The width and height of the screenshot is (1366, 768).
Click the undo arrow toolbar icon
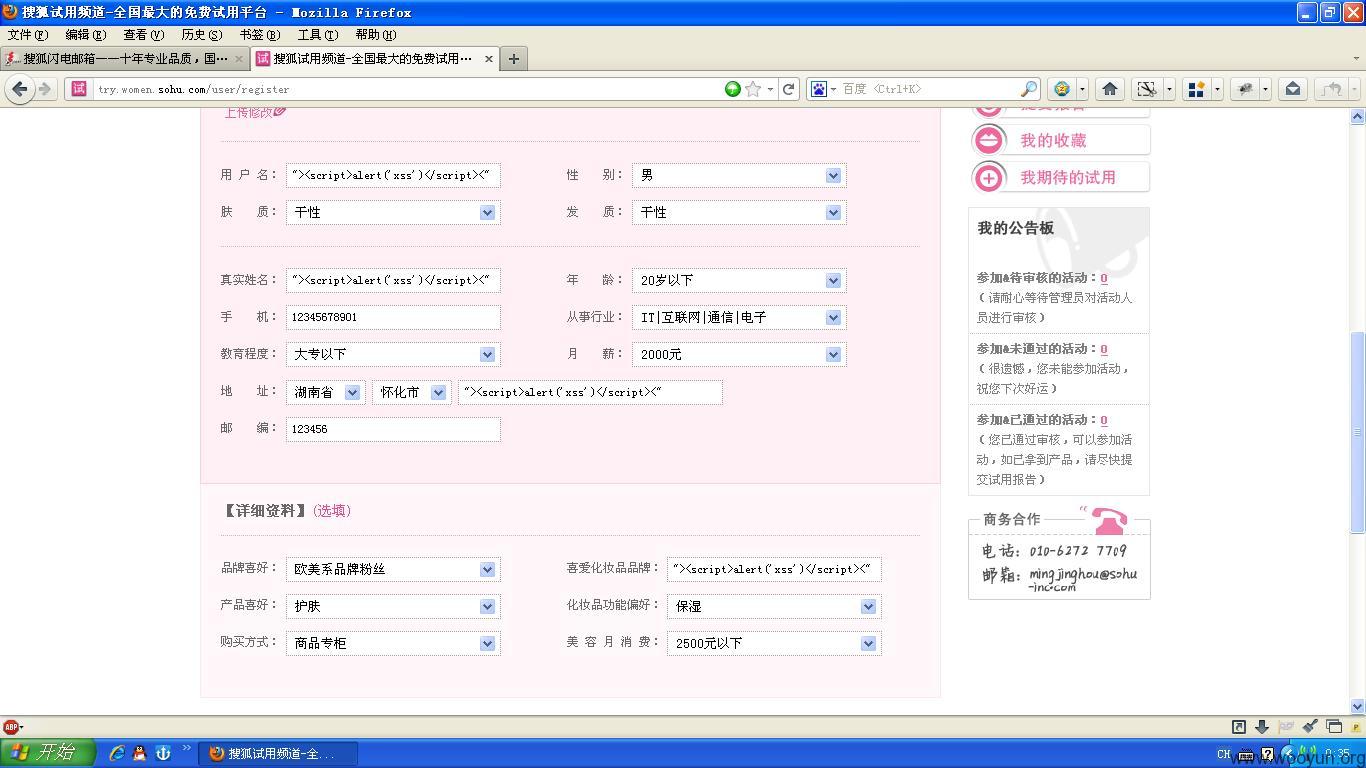1333,89
